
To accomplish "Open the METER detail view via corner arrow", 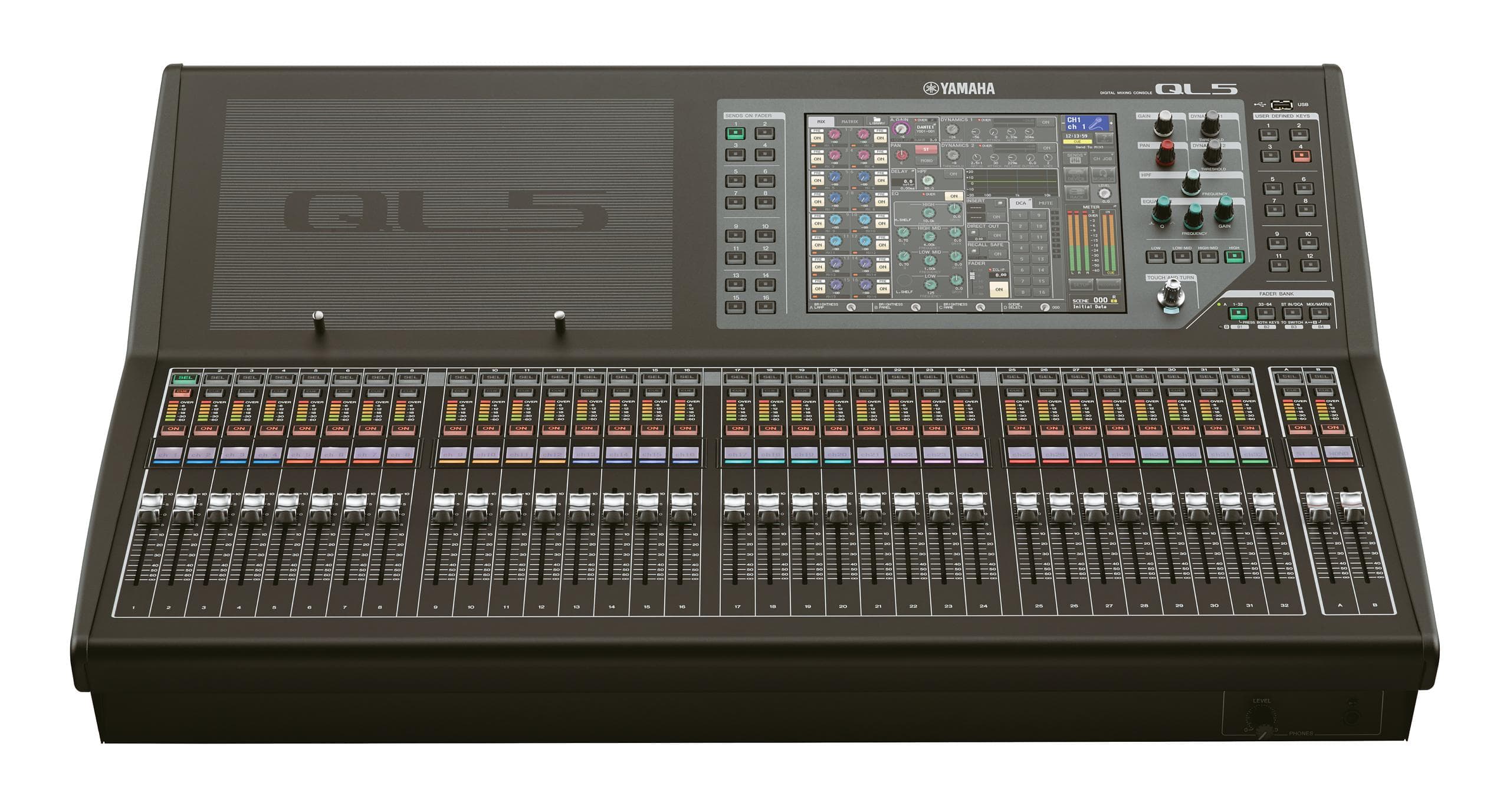I will tap(1116, 206).
